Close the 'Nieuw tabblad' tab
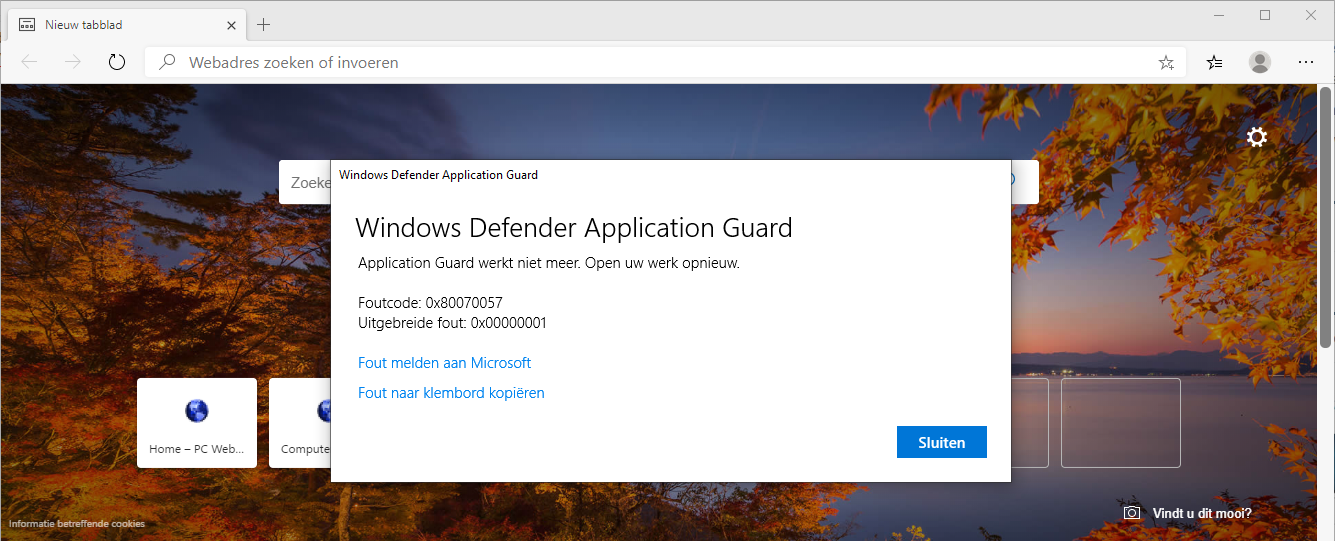The width and height of the screenshot is (1335, 541). click(x=231, y=24)
